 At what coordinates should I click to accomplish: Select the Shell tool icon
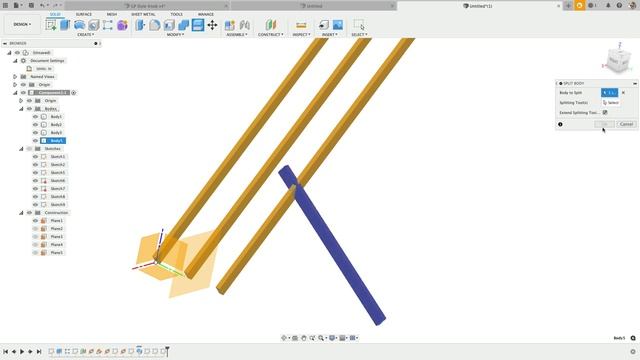pos(169,25)
